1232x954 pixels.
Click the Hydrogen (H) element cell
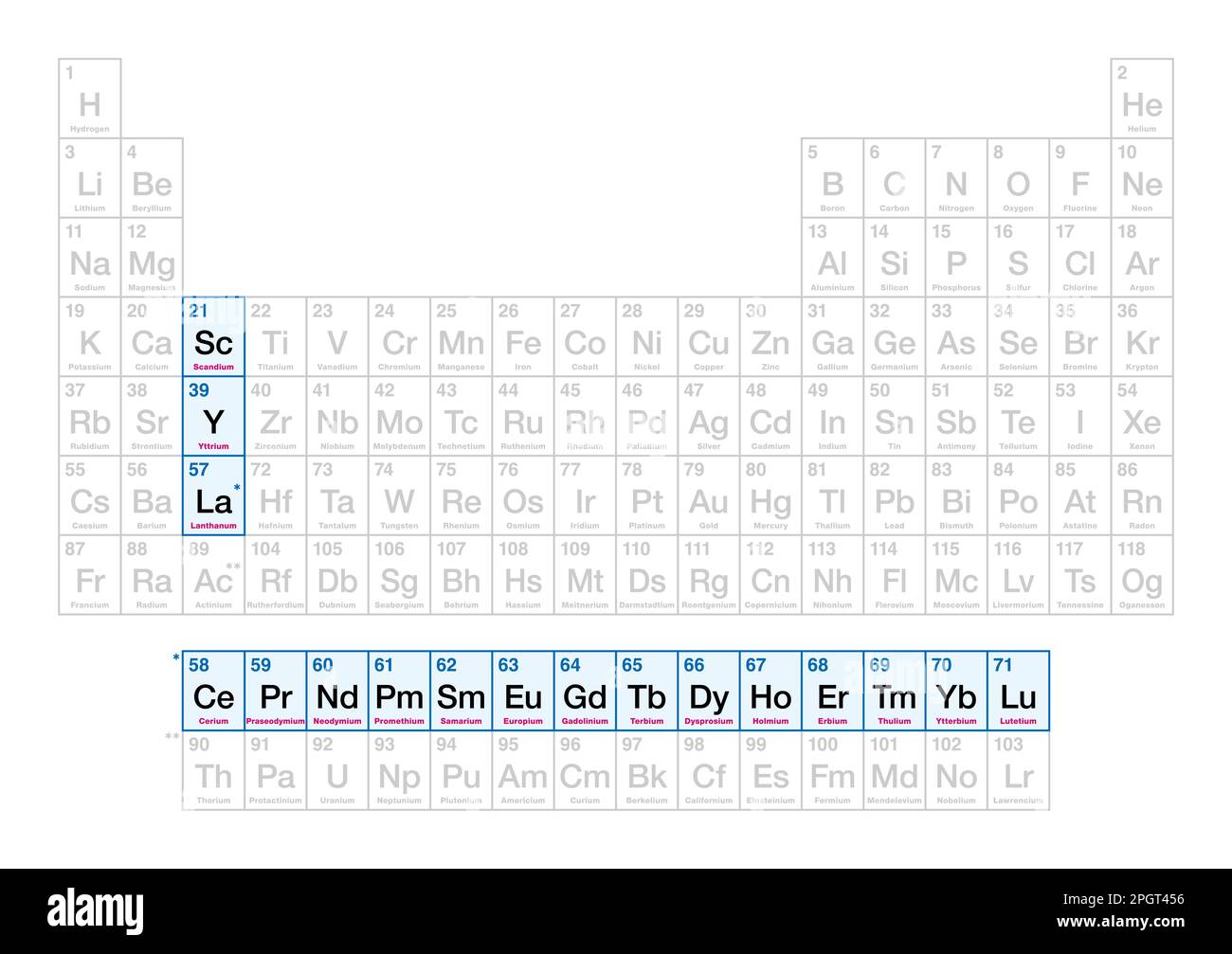(x=90, y=99)
